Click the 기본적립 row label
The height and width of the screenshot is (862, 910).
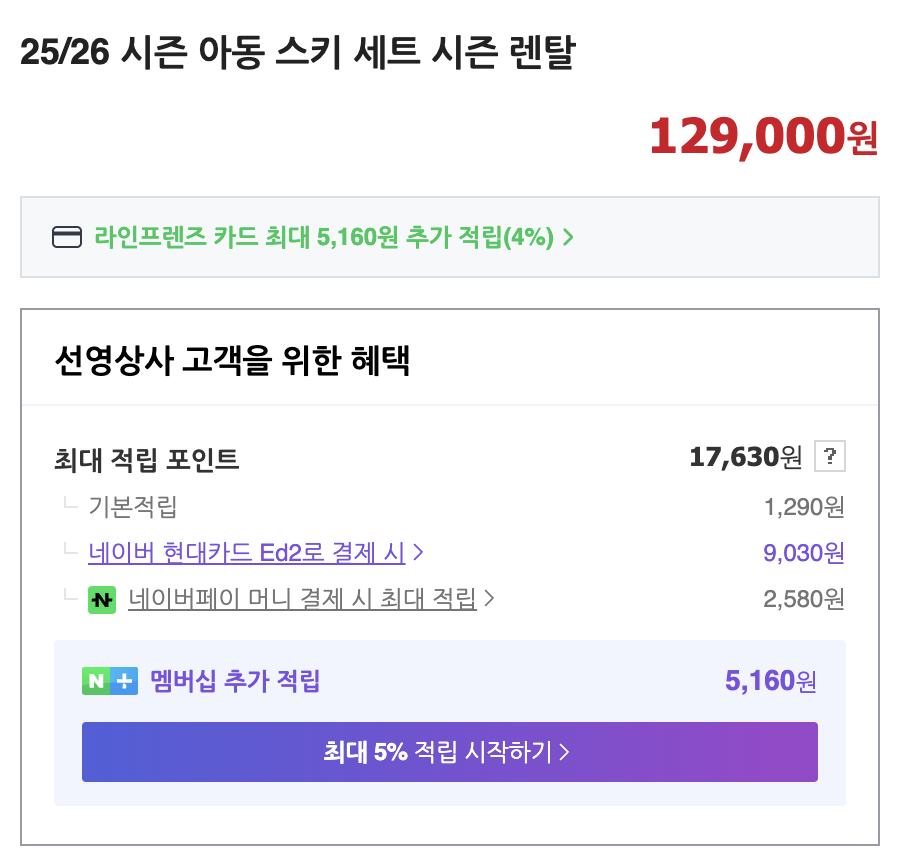pos(133,507)
